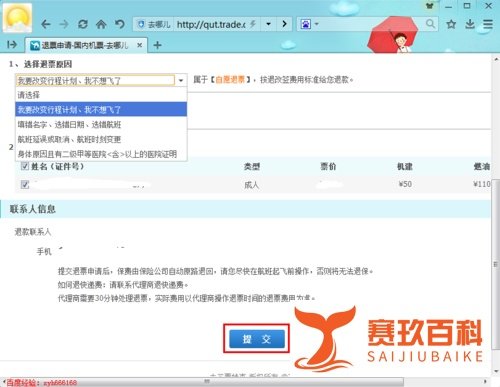Click the scroll up arrow of vertical scrollbar

point(496,59)
